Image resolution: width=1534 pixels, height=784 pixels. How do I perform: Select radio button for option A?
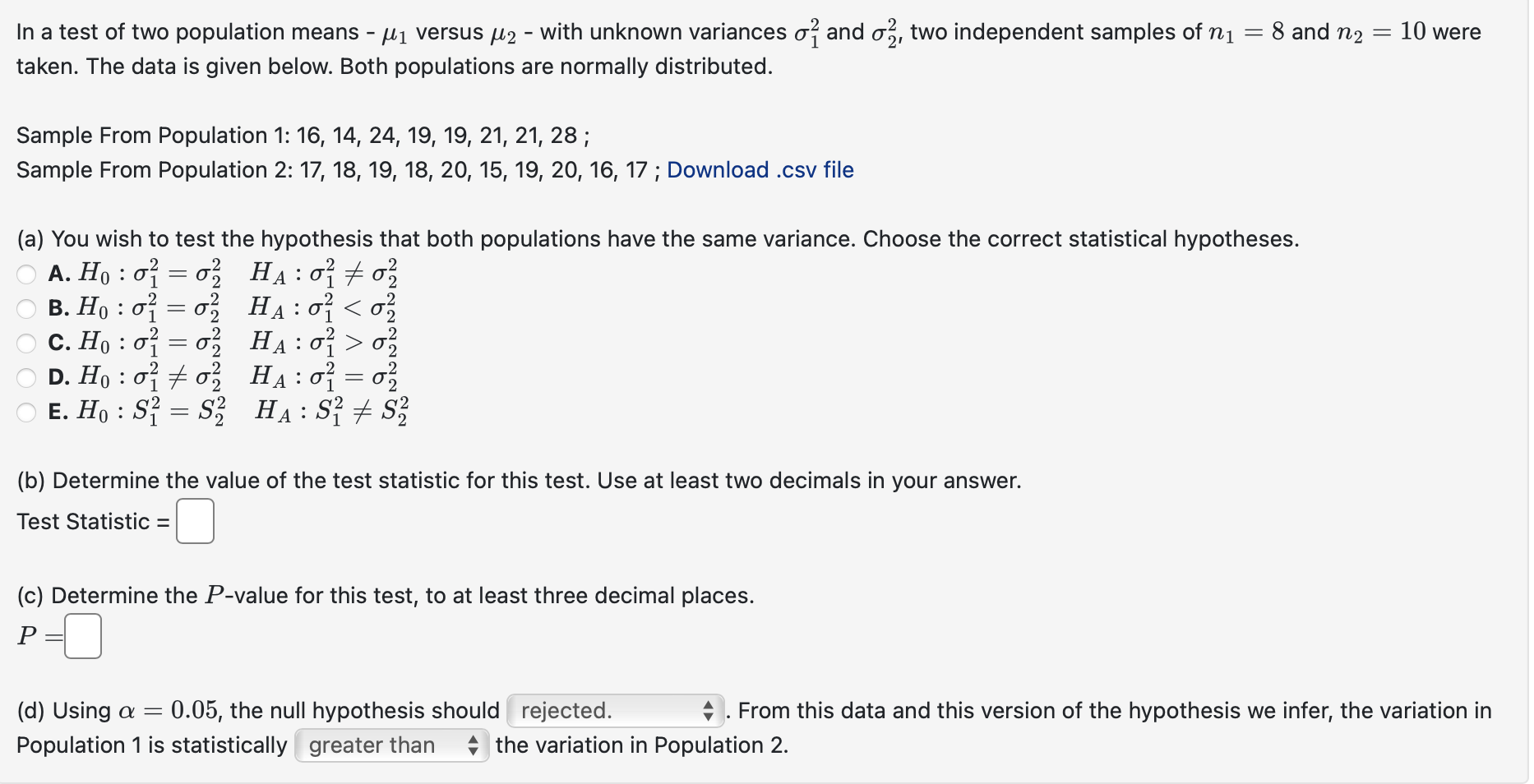pyautogui.click(x=26, y=274)
